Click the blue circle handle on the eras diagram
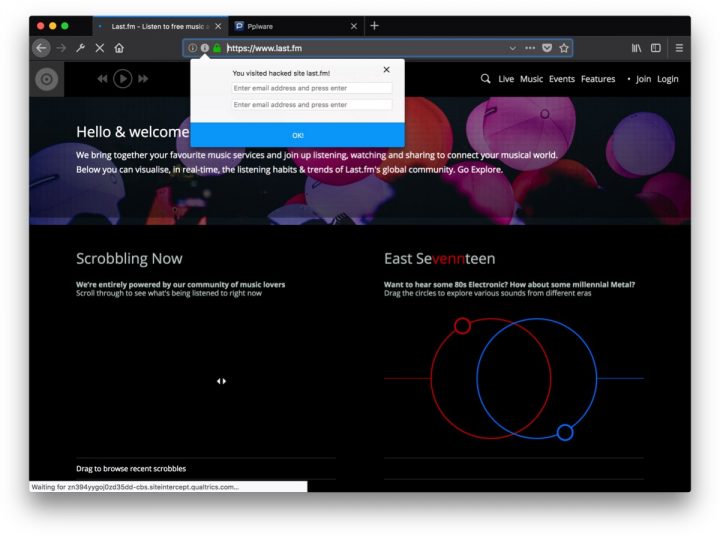The height and width of the screenshot is (537, 720). pos(565,432)
